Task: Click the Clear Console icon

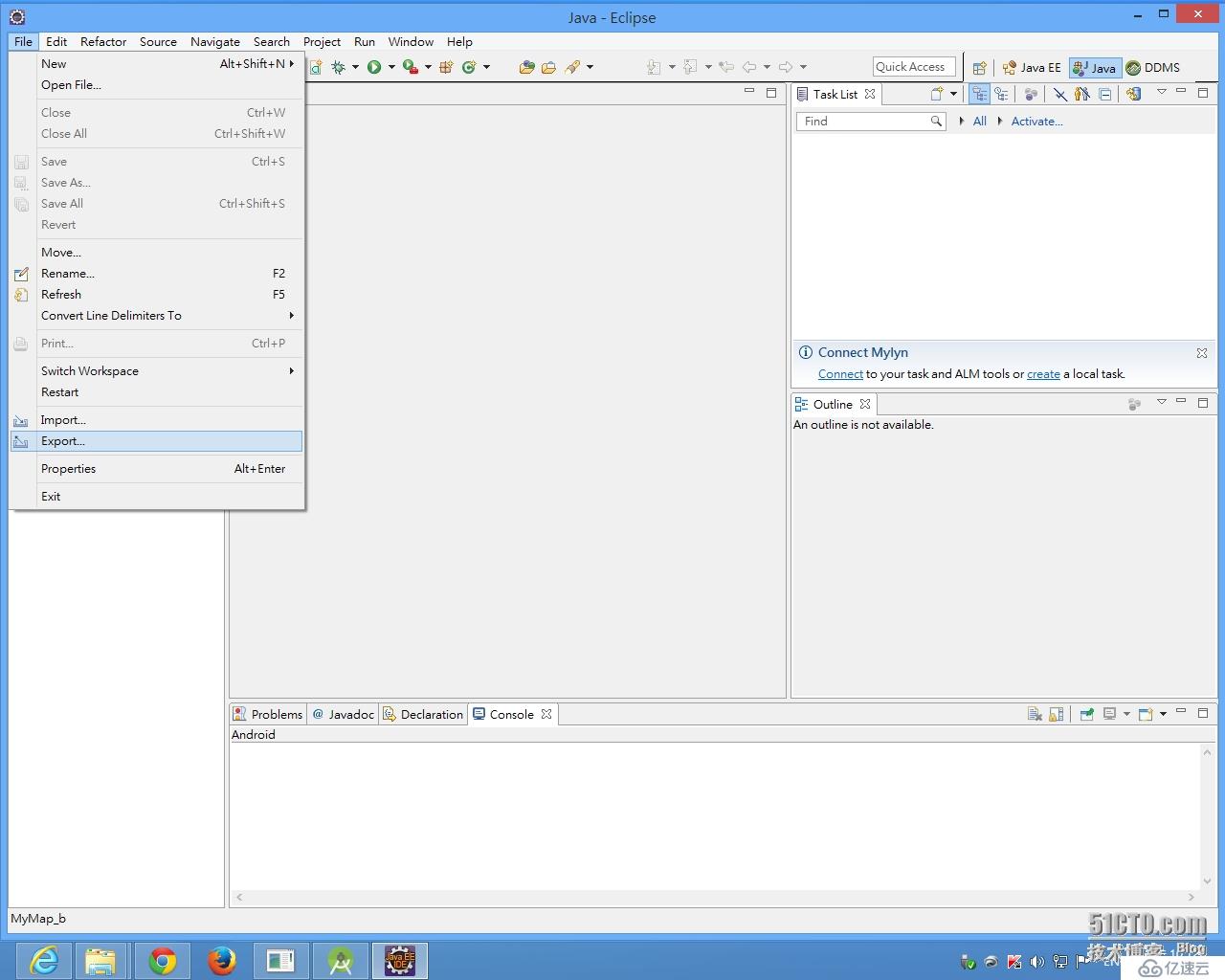Action: click(1035, 714)
